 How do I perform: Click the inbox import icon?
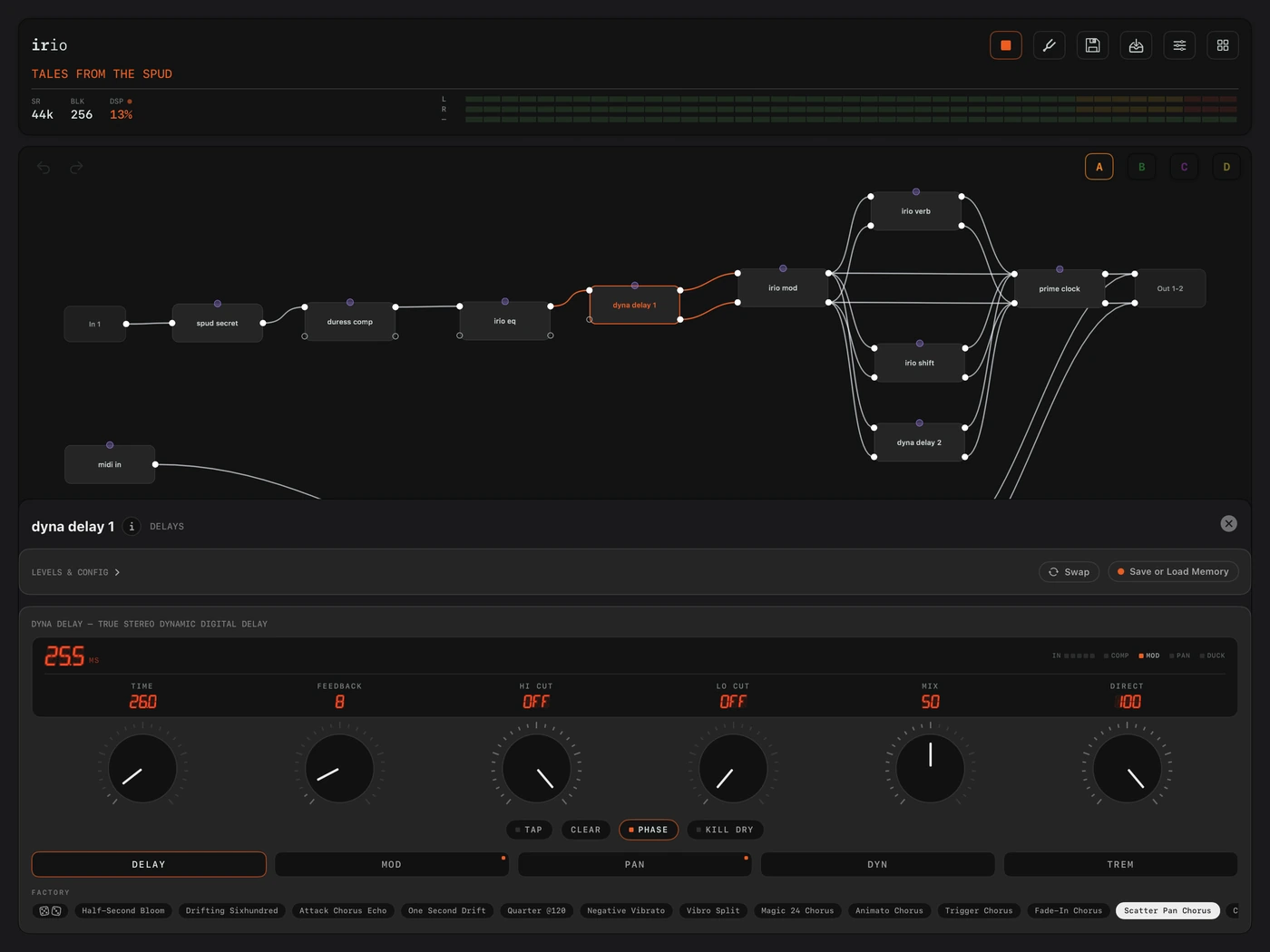1136,45
